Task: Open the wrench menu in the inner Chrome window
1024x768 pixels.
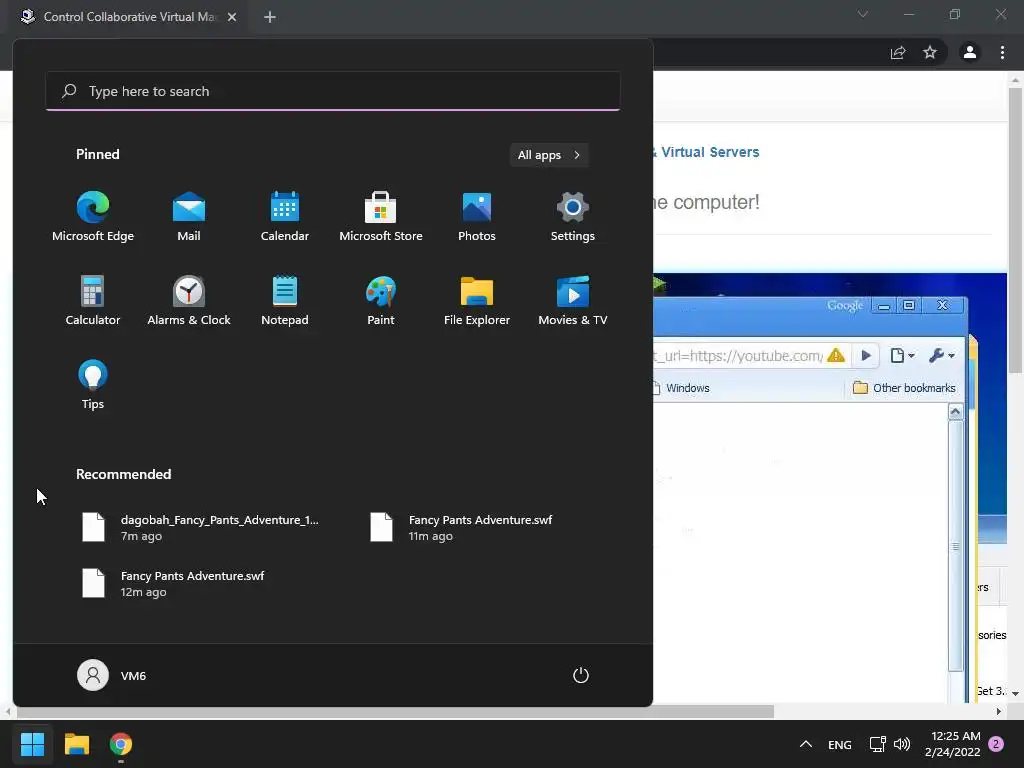Action: pos(942,355)
